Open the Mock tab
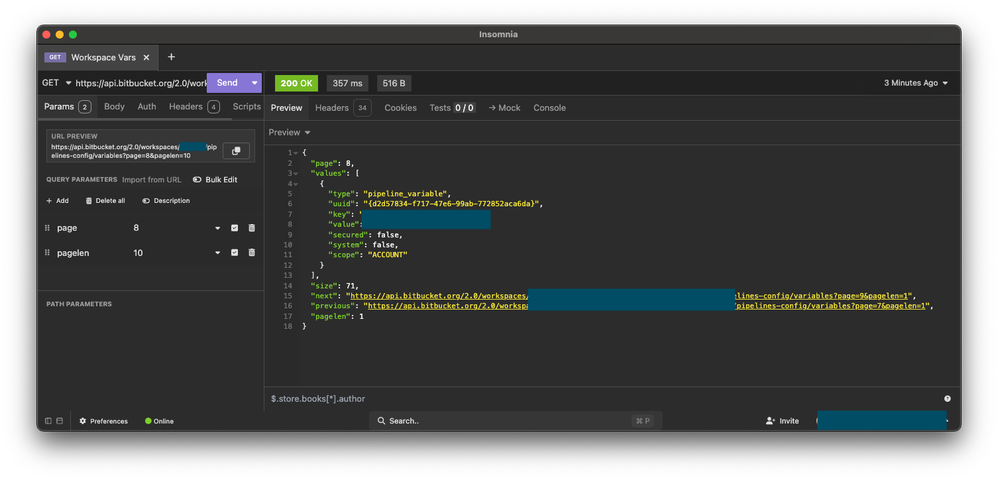The height and width of the screenshot is (480, 998). tap(505, 108)
